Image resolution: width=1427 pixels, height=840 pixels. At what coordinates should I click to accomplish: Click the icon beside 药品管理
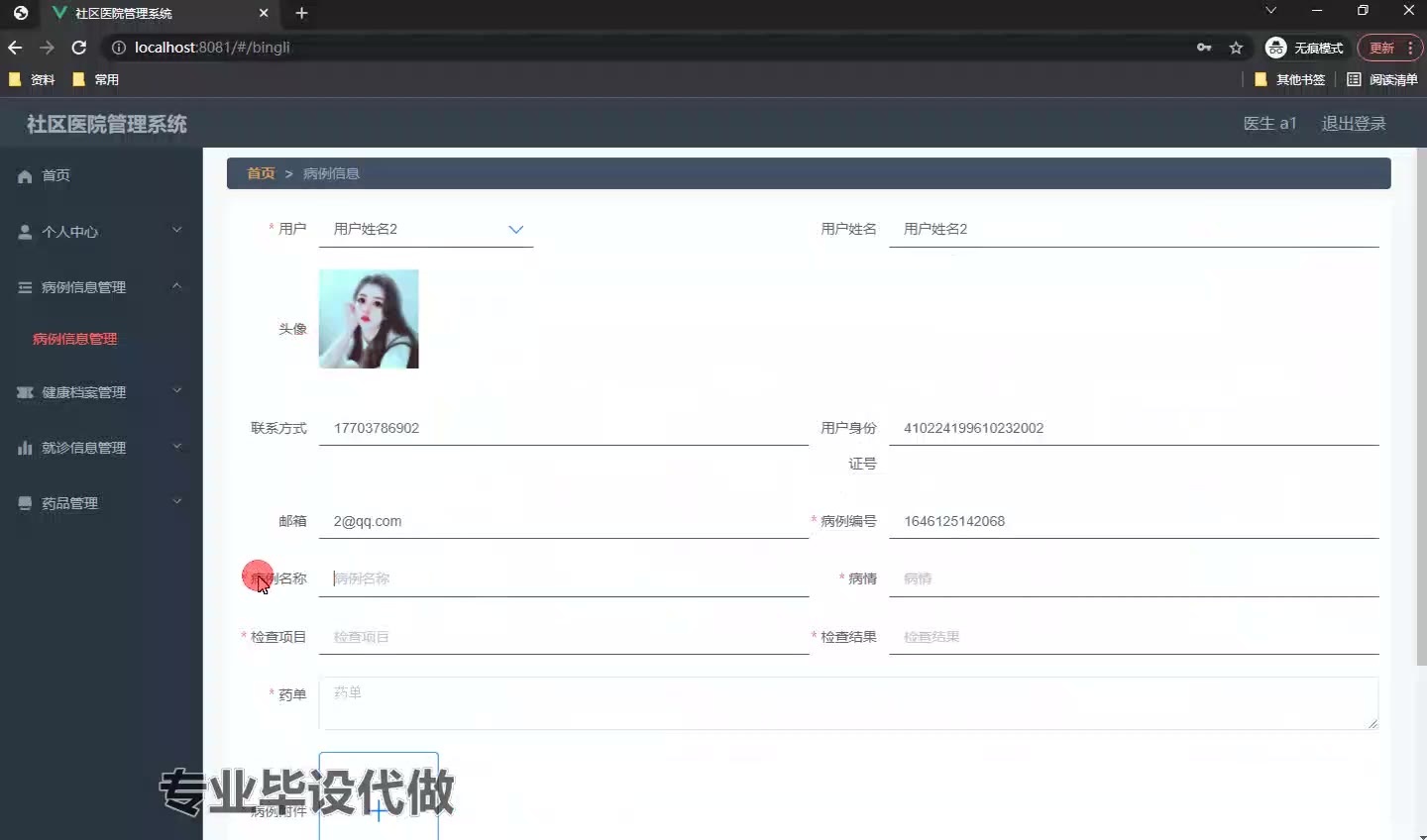click(x=25, y=503)
